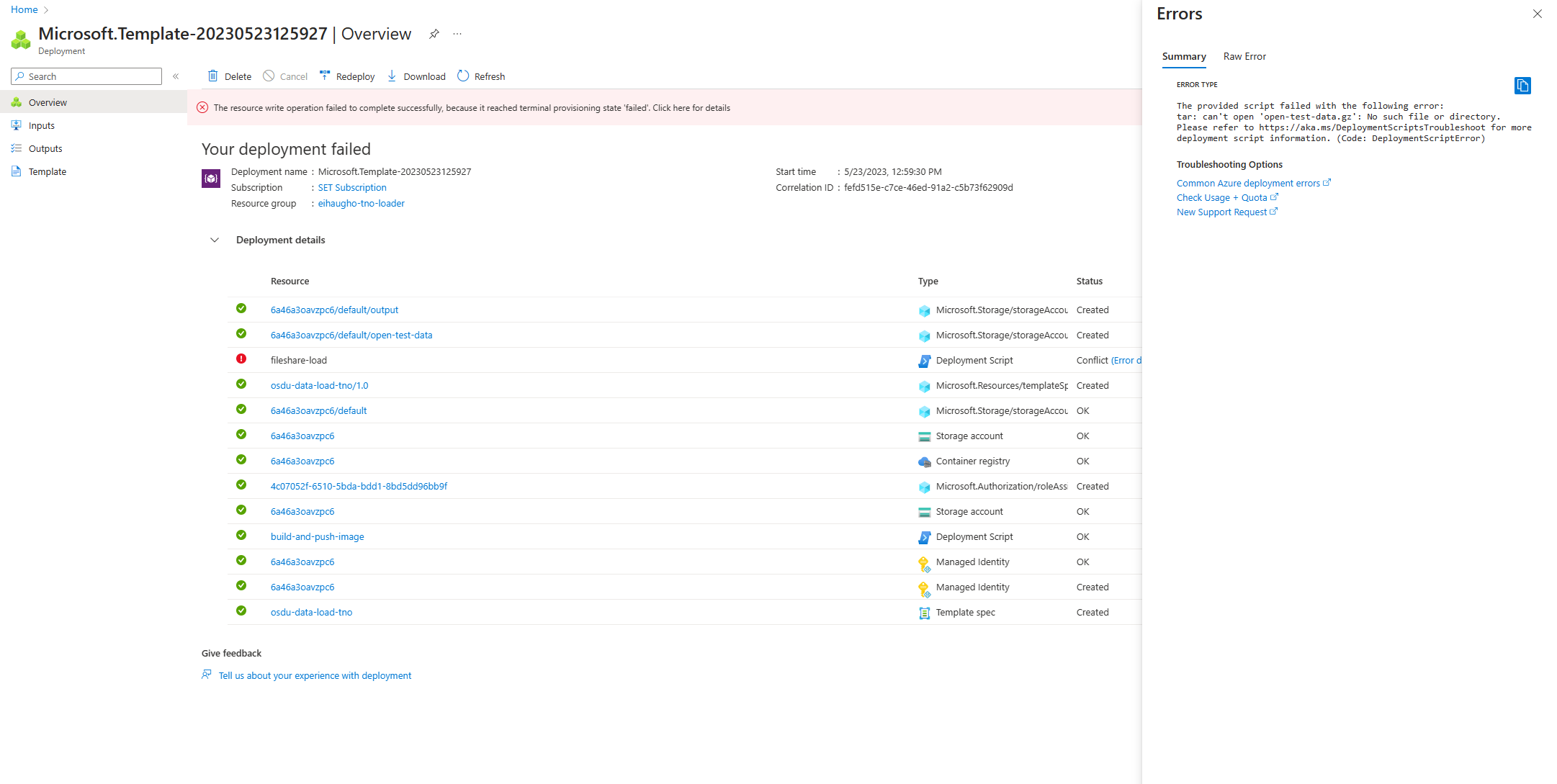Open the eihaugho-tno-loader resource group
The height and width of the screenshot is (784, 1557).
point(361,203)
